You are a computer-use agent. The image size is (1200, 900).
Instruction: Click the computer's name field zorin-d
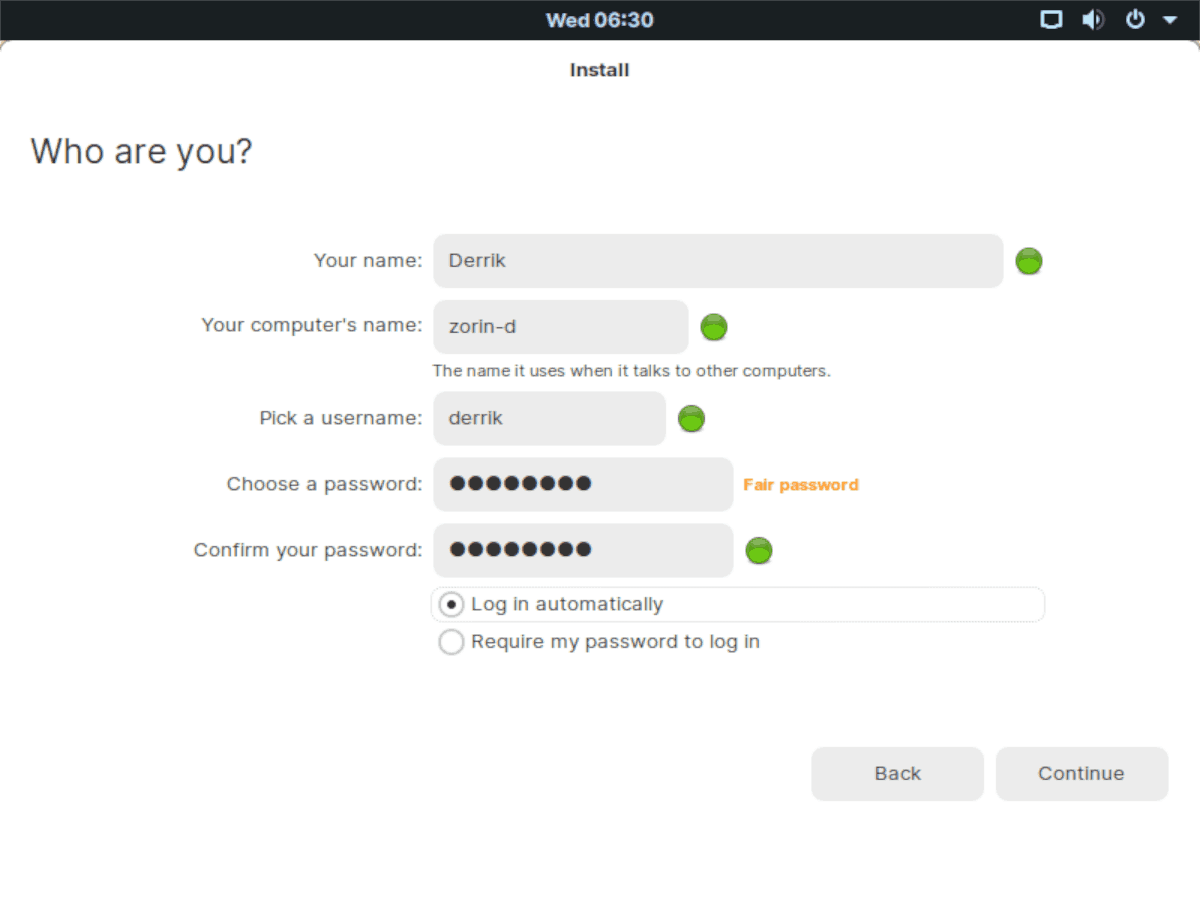[x=561, y=327]
